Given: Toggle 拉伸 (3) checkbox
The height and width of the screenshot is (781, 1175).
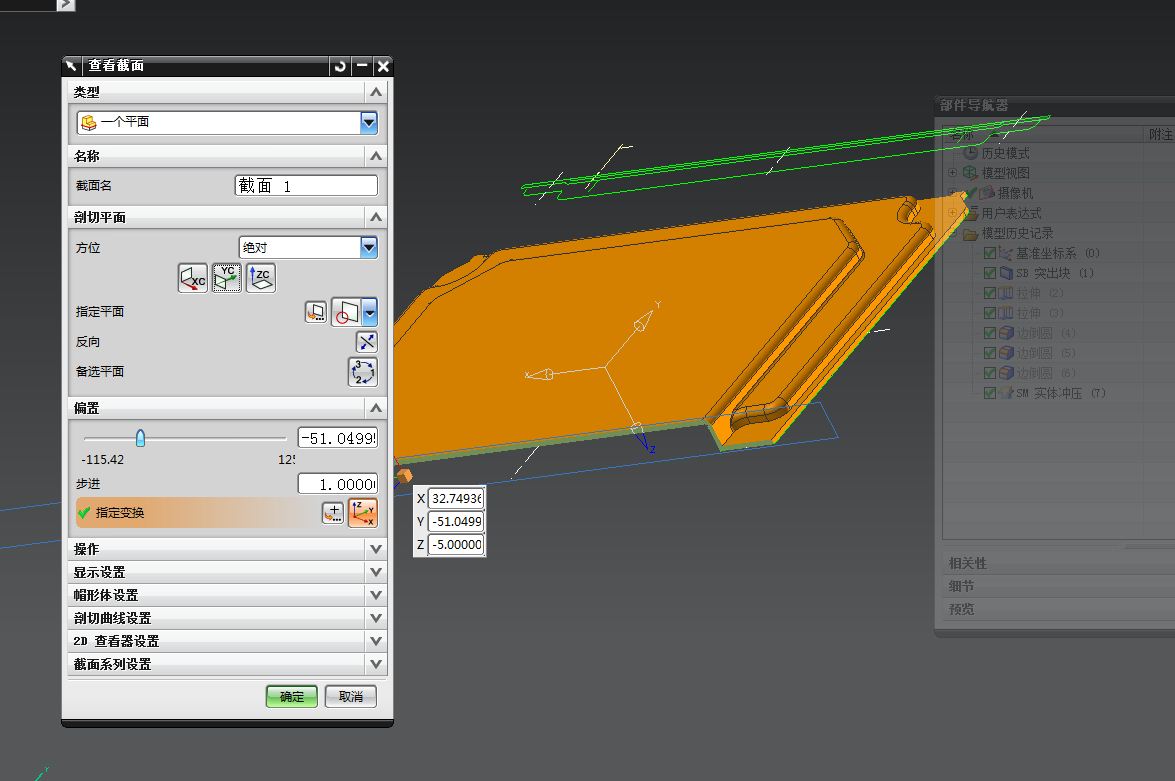Looking at the screenshot, I should 990,313.
